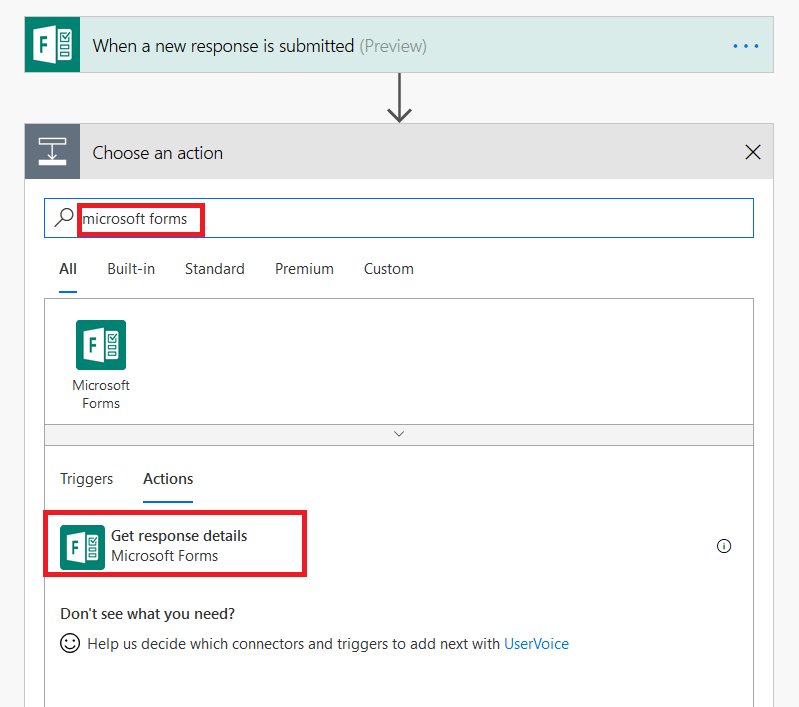Click the info icon for Get response details
The height and width of the screenshot is (707, 799).
724,546
